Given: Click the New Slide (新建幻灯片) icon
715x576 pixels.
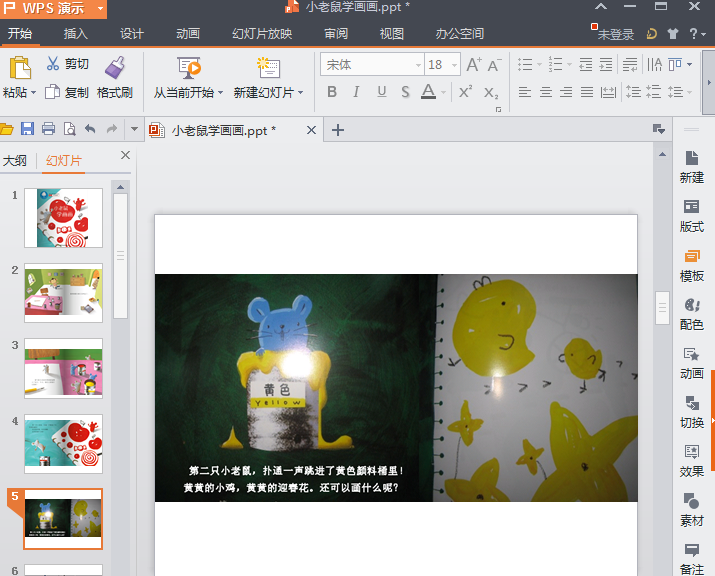Looking at the screenshot, I should pyautogui.click(x=269, y=67).
